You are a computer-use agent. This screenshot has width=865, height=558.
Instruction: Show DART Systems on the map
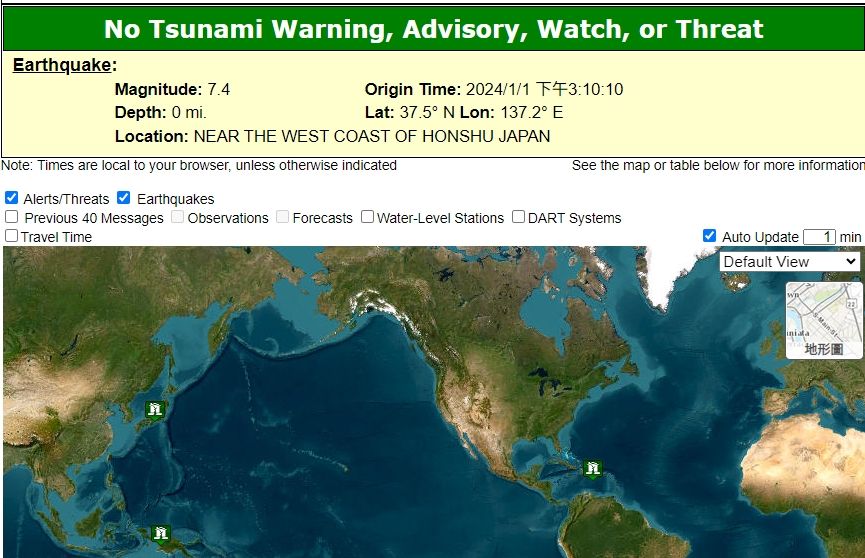[519, 217]
